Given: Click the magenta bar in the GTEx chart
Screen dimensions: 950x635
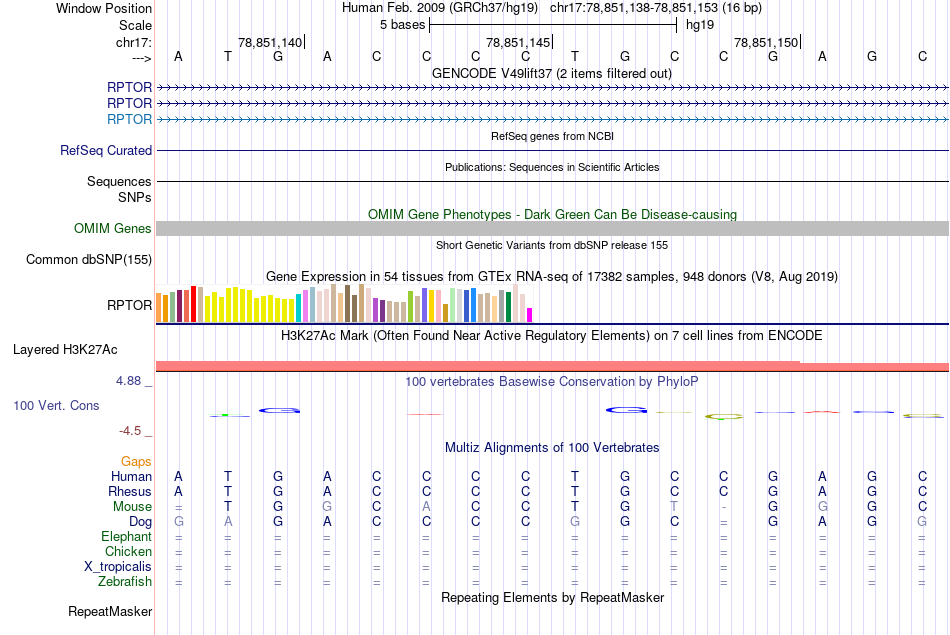Looking at the screenshot, I should click(529, 315).
